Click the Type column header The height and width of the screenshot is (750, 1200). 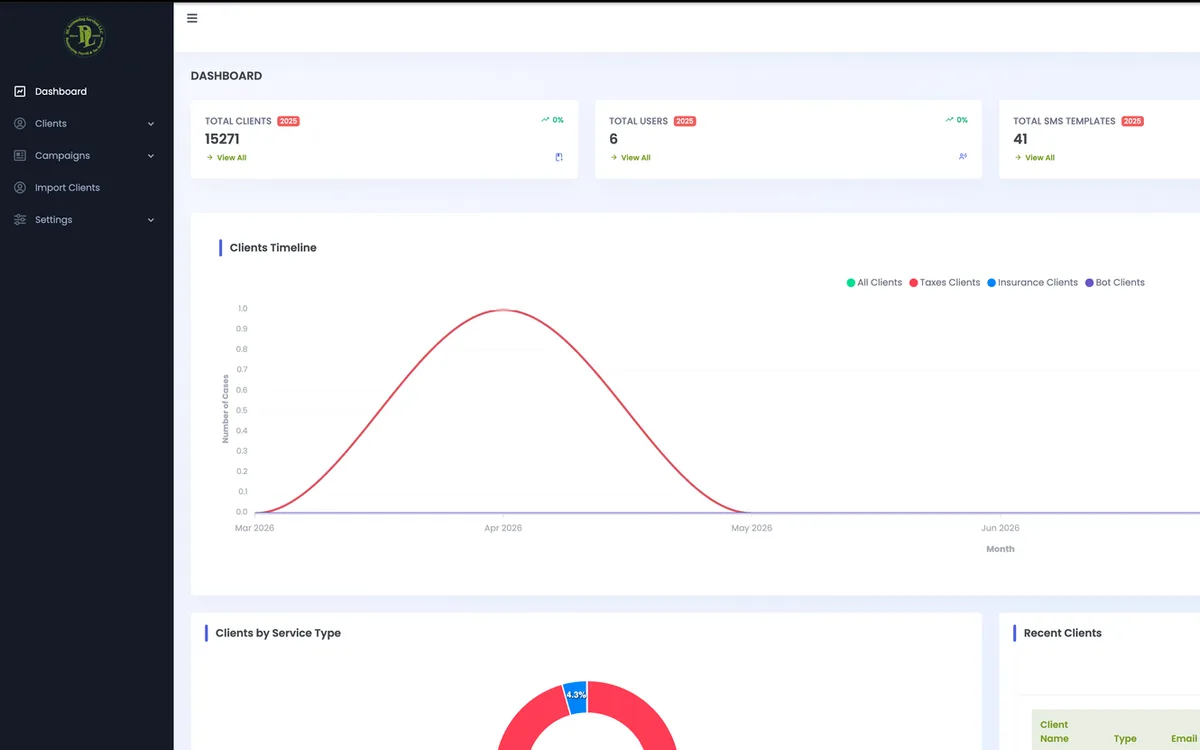click(x=1125, y=739)
